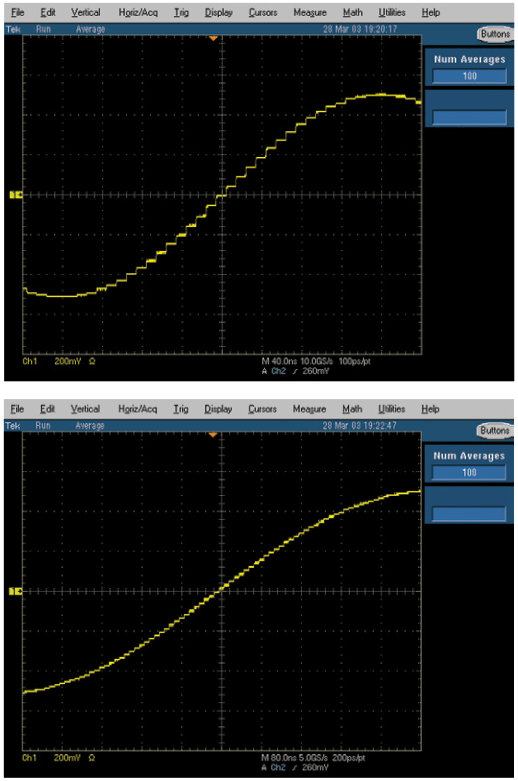Click Tek logo in upper window

(x=13, y=29)
